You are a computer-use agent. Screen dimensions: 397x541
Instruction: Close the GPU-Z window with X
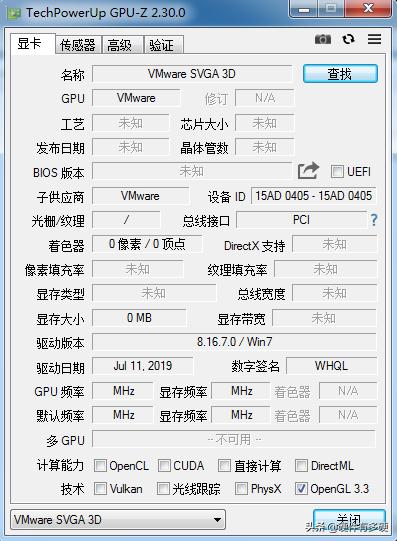click(x=368, y=8)
